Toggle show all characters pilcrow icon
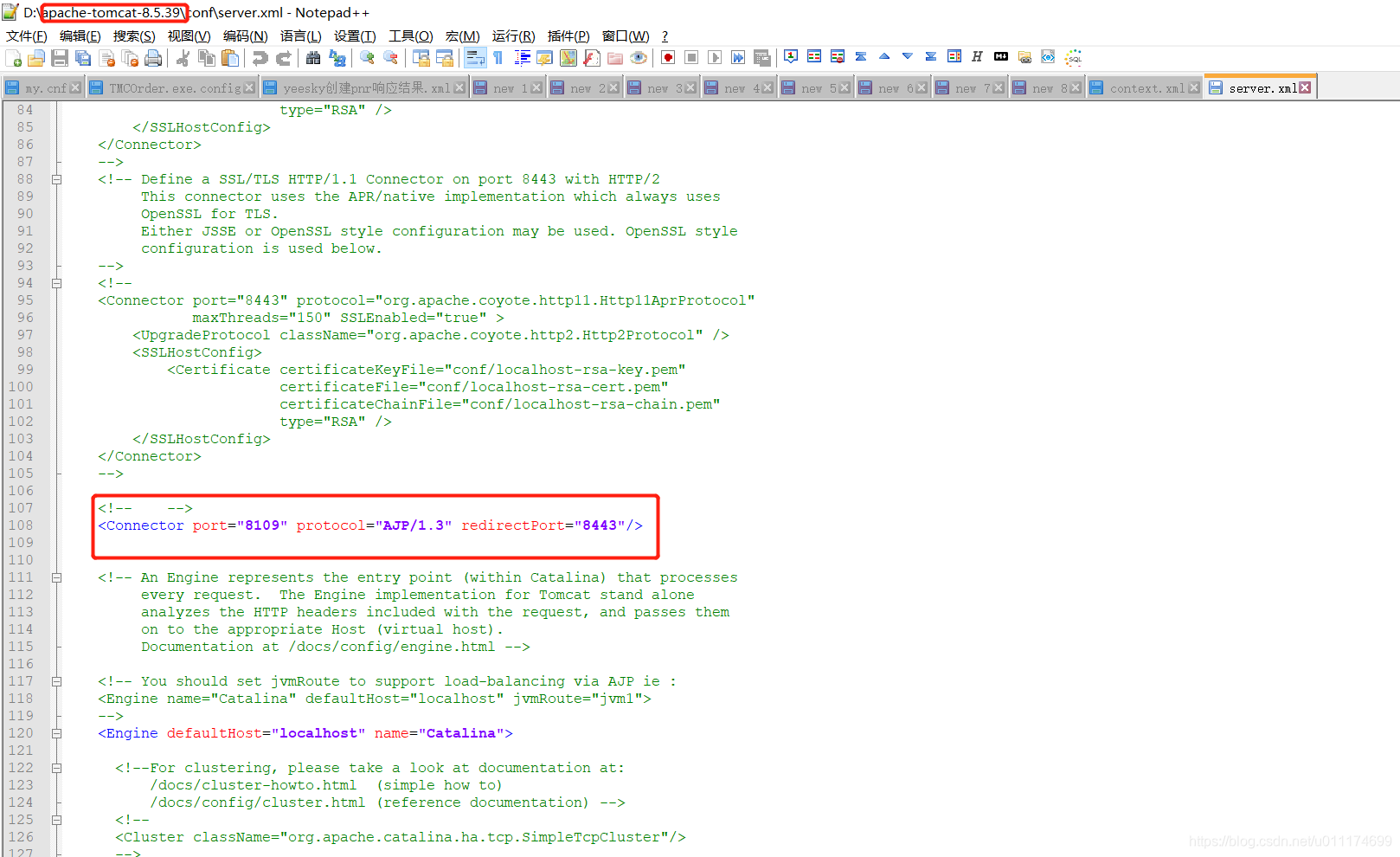The width and height of the screenshot is (1400, 857). [498, 58]
